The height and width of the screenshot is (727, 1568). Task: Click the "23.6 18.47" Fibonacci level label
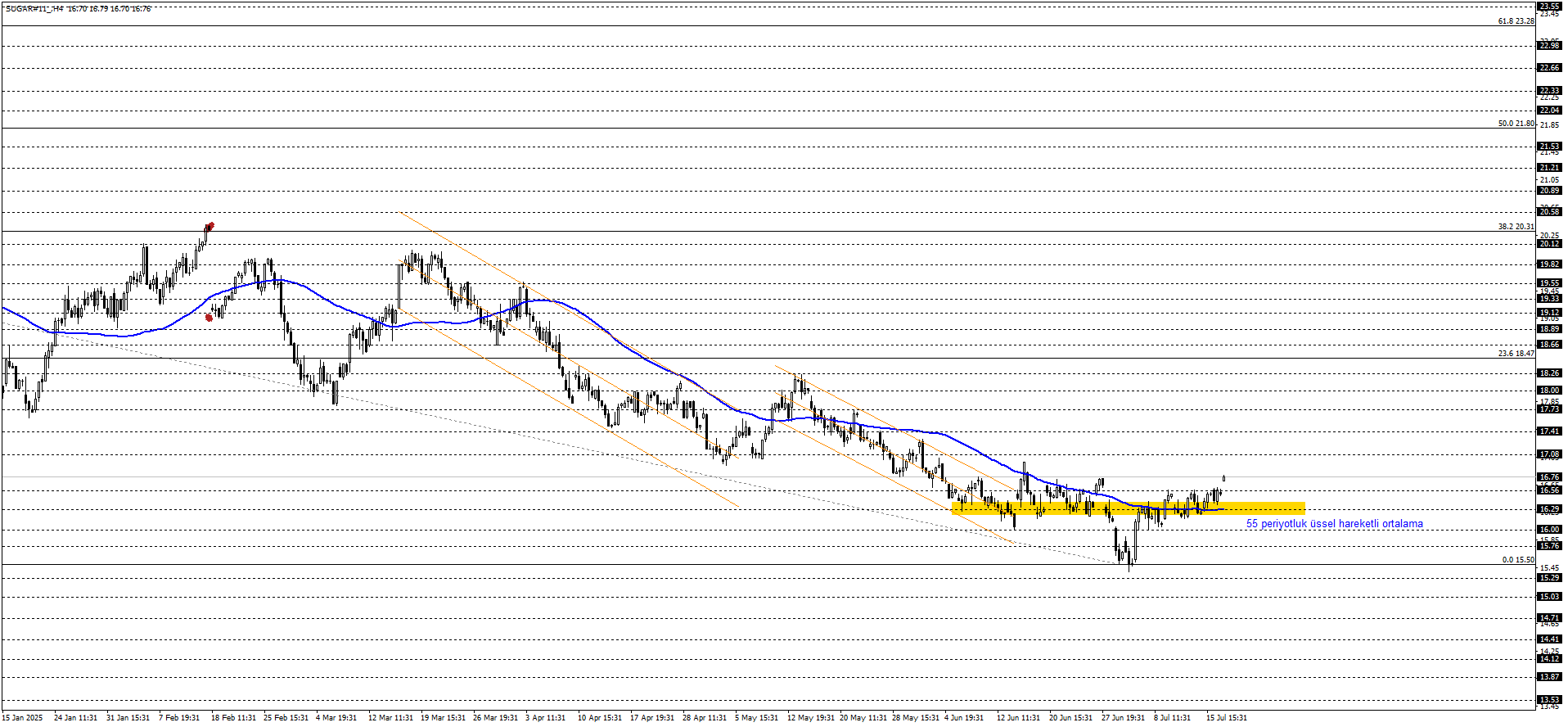(1516, 354)
